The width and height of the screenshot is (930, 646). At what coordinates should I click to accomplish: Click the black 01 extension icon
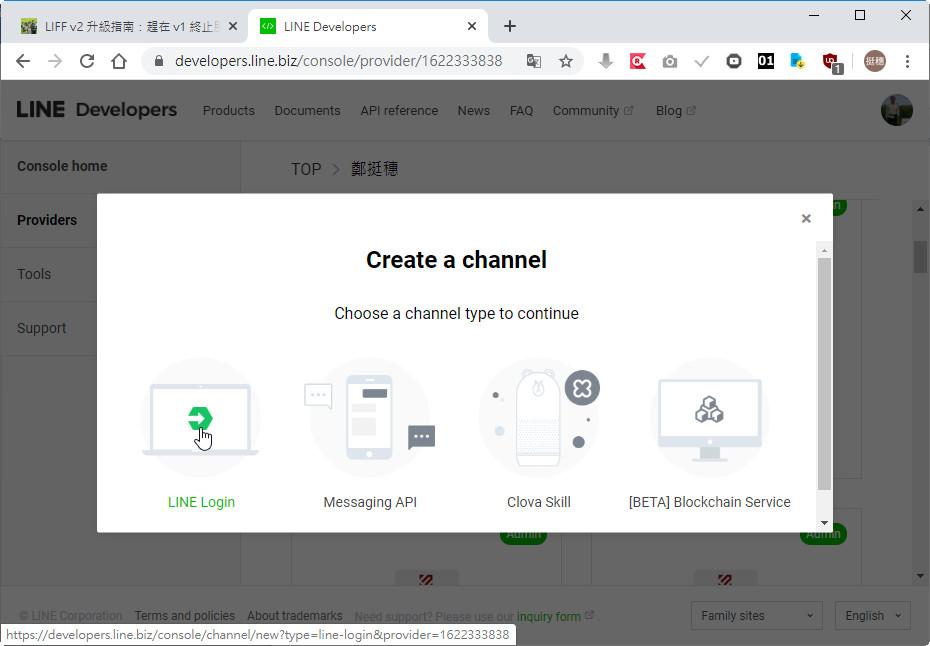tap(766, 61)
